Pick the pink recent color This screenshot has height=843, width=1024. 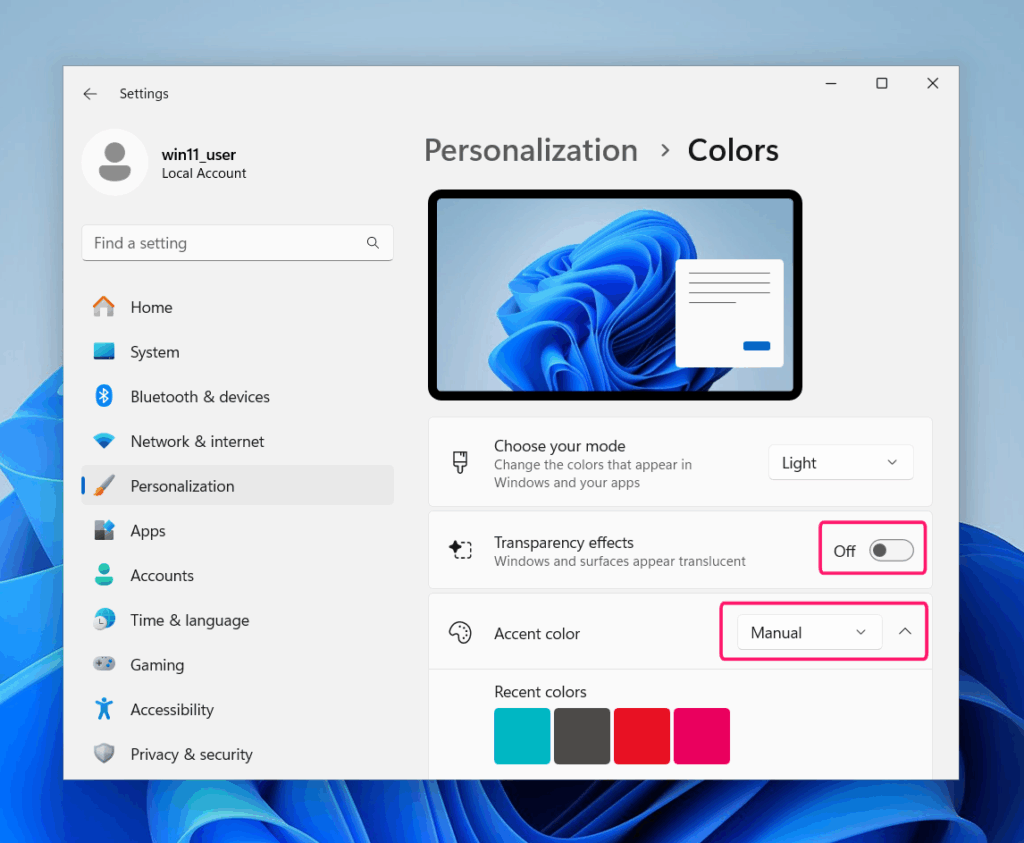click(x=701, y=736)
